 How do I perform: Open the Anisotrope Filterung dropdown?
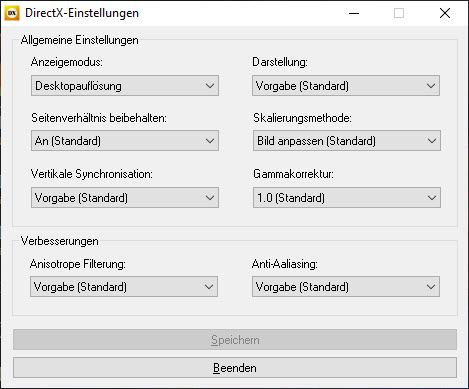coord(124,287)
